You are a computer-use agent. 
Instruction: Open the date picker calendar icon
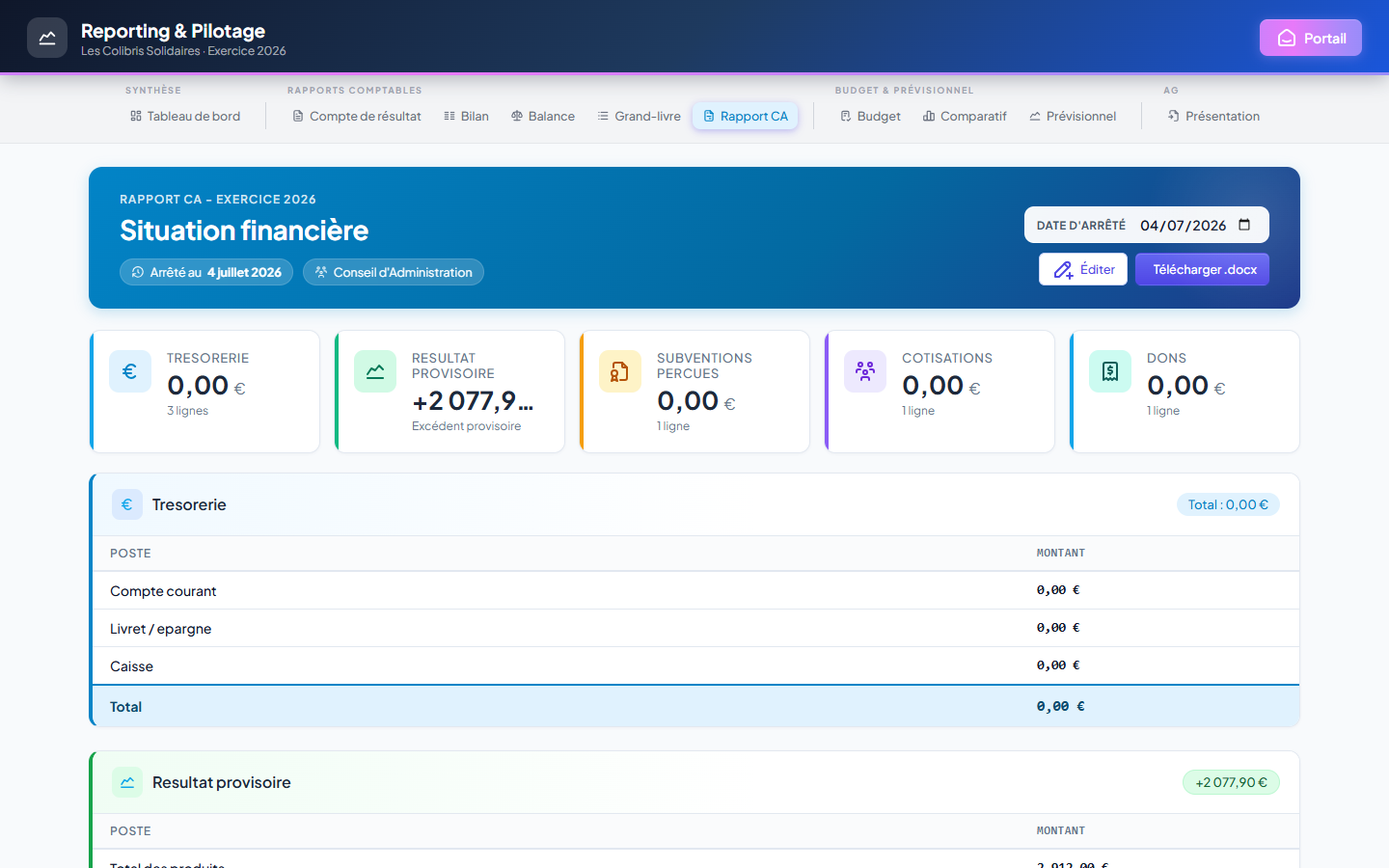click(1244, 225)
